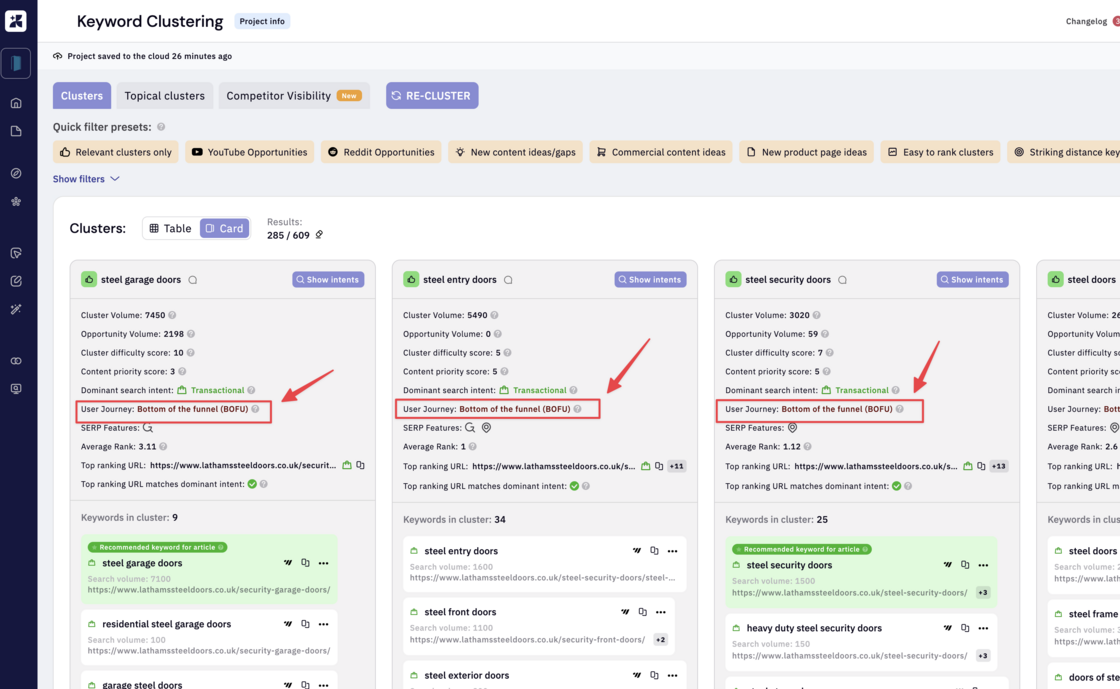
Task: Open top ranking URL in steel garage doors card
Action: (243, 465)
